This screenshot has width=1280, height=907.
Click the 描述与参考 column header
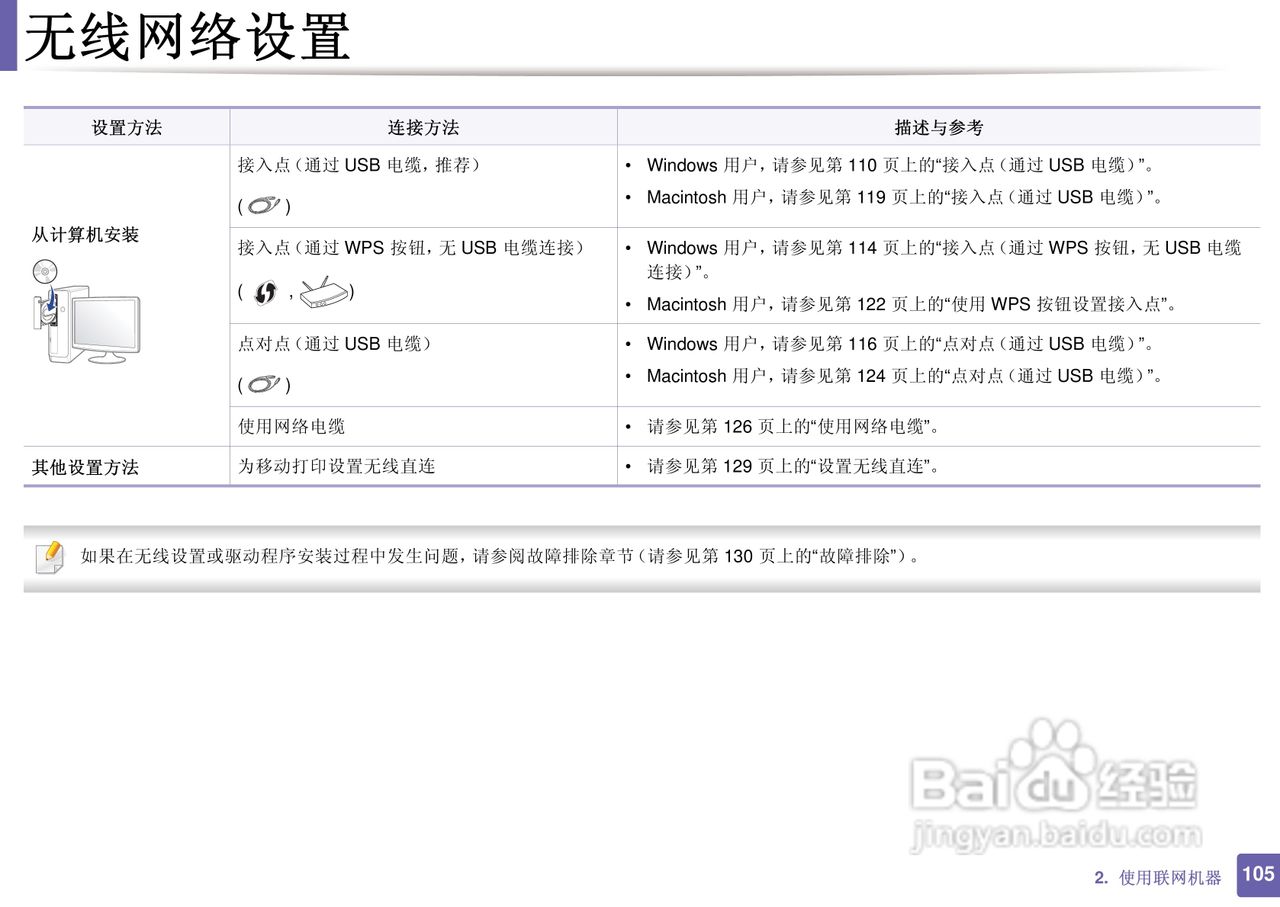(939, 127)
